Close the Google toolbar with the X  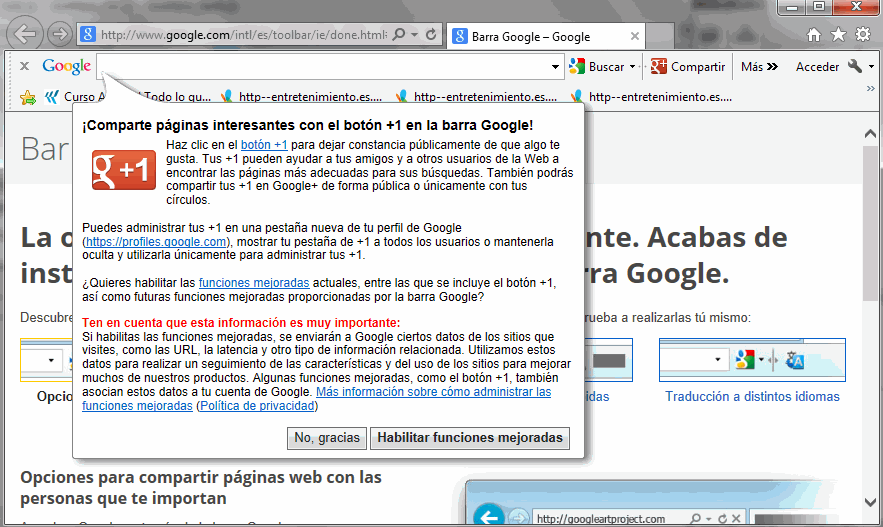pos(24,66)
